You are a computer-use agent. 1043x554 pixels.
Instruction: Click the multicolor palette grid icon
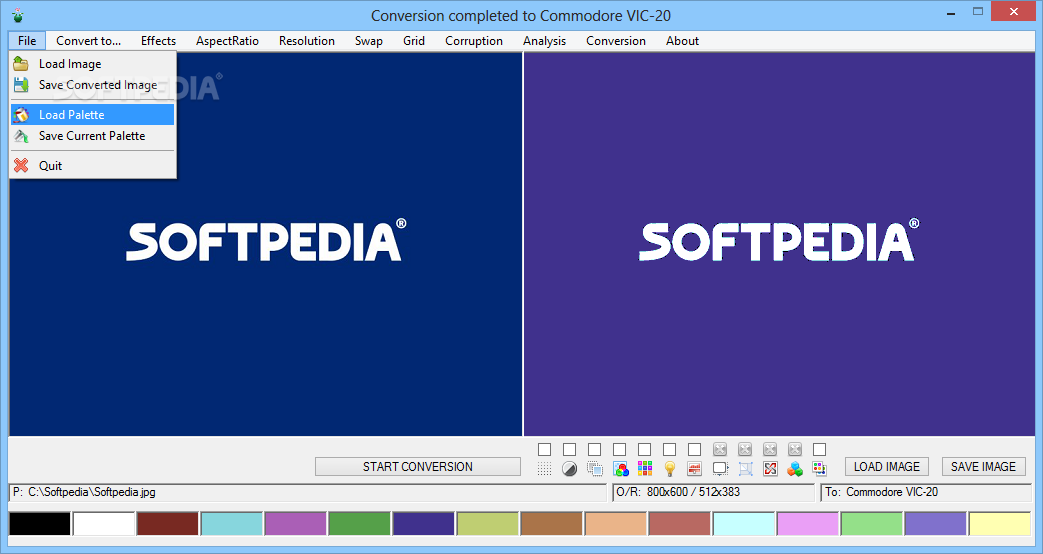coord(645,469)
